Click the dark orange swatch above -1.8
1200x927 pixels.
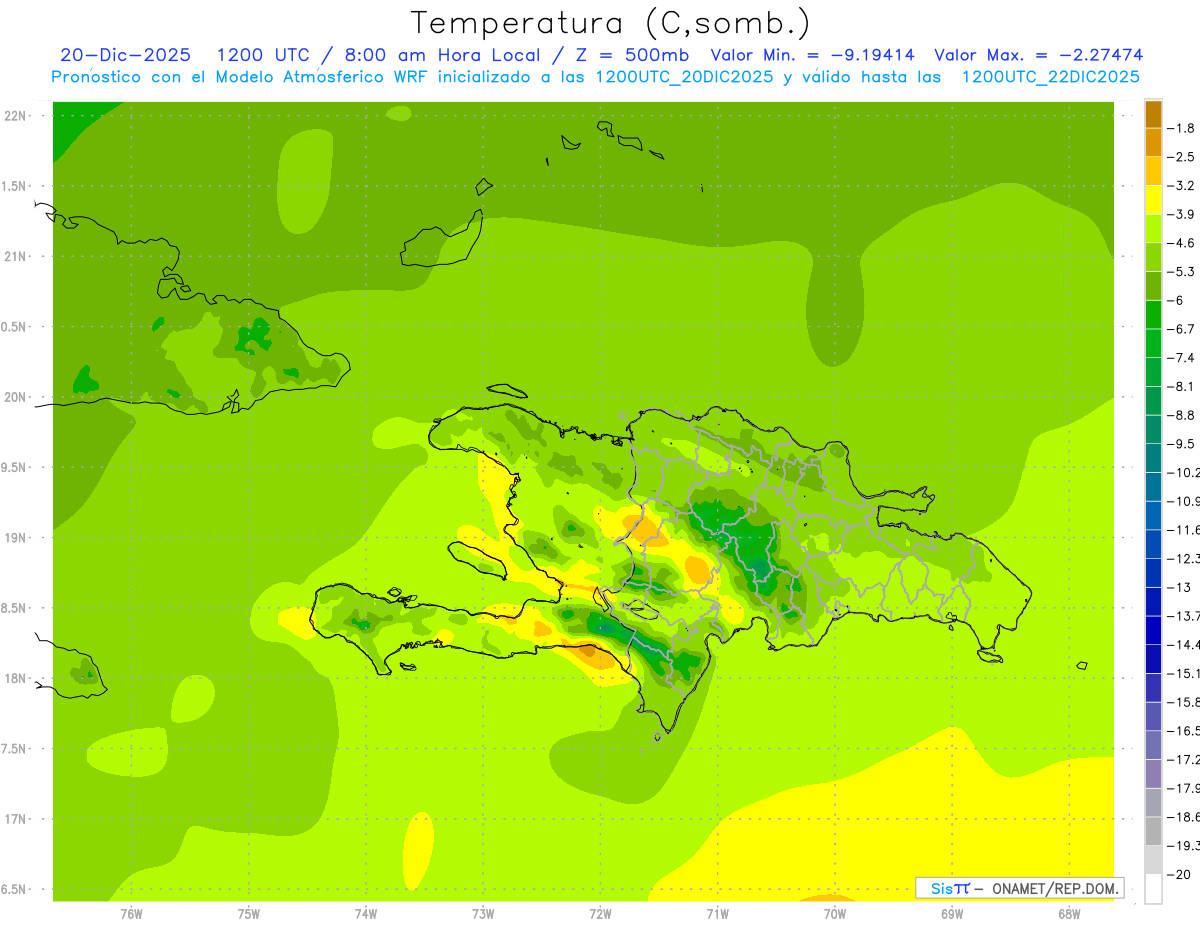(1153, 114)
